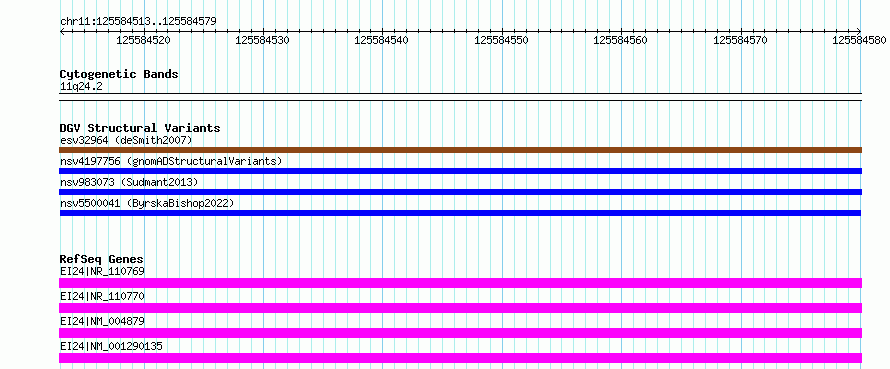890x369 pixels.
Task: Click the RefSeq Genes track heading
Action: (101, 259)
